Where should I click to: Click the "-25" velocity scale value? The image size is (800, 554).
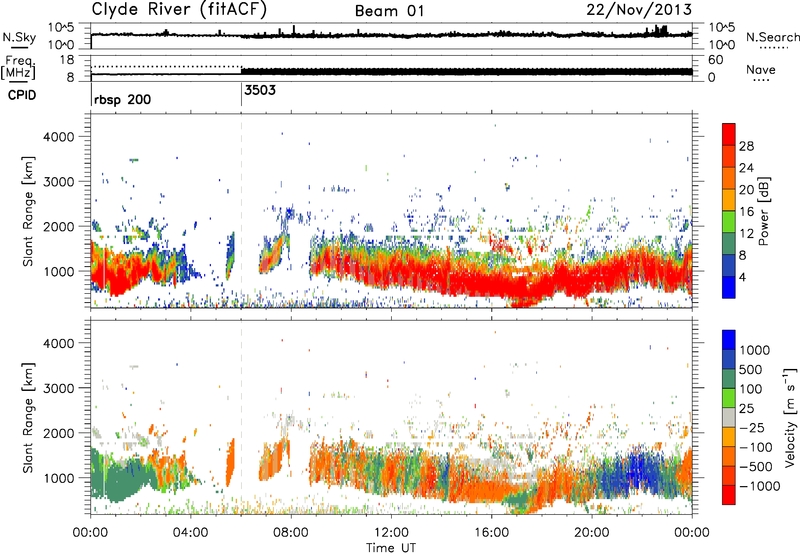753,427
